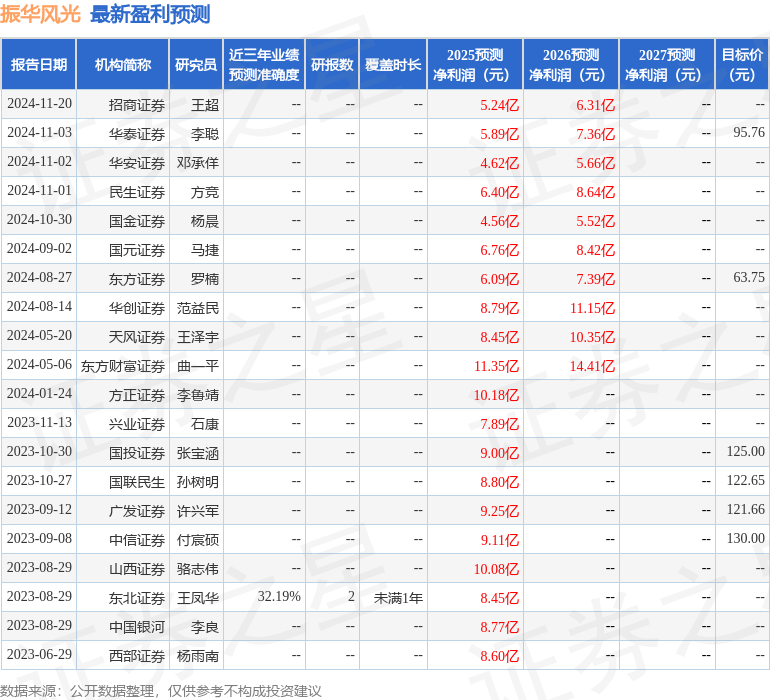Click the 8.77亿 forecast value
This screenshot has width=770, height=700.
coord(499,627)
